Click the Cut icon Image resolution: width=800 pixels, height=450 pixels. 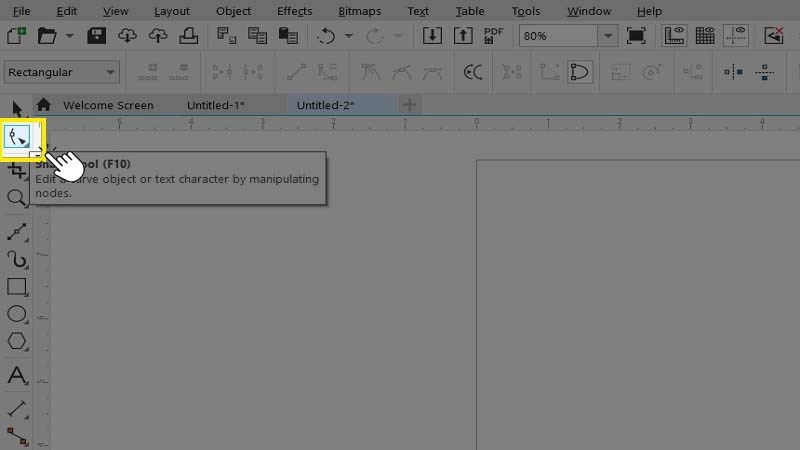click(227, 36)
